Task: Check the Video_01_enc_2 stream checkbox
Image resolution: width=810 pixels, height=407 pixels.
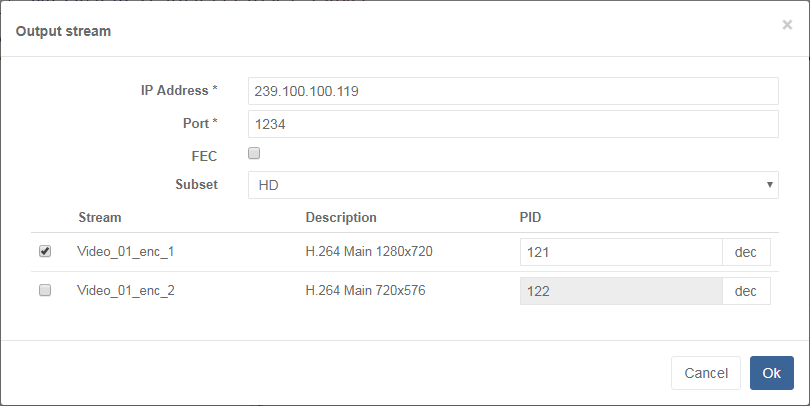Action: click(x=45, y=290)
